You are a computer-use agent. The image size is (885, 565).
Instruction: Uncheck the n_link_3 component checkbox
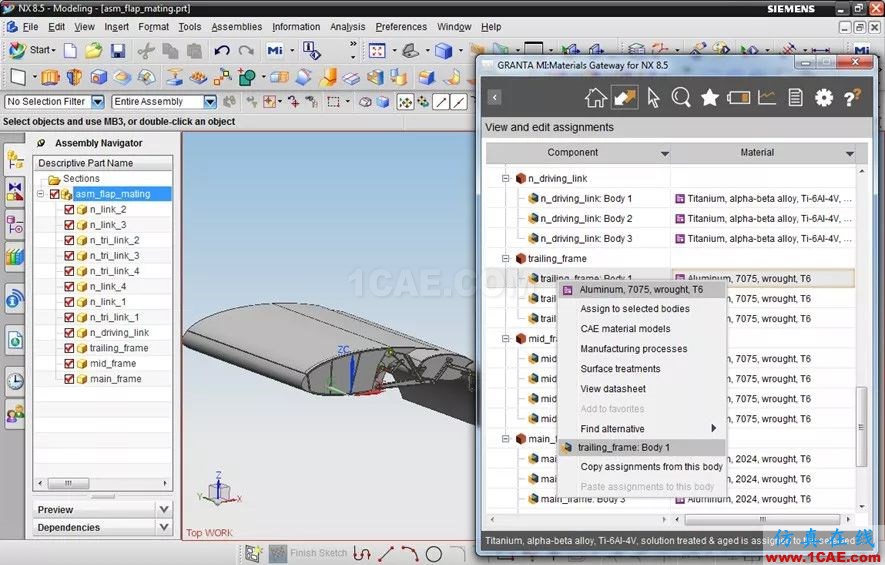[69, 225]
